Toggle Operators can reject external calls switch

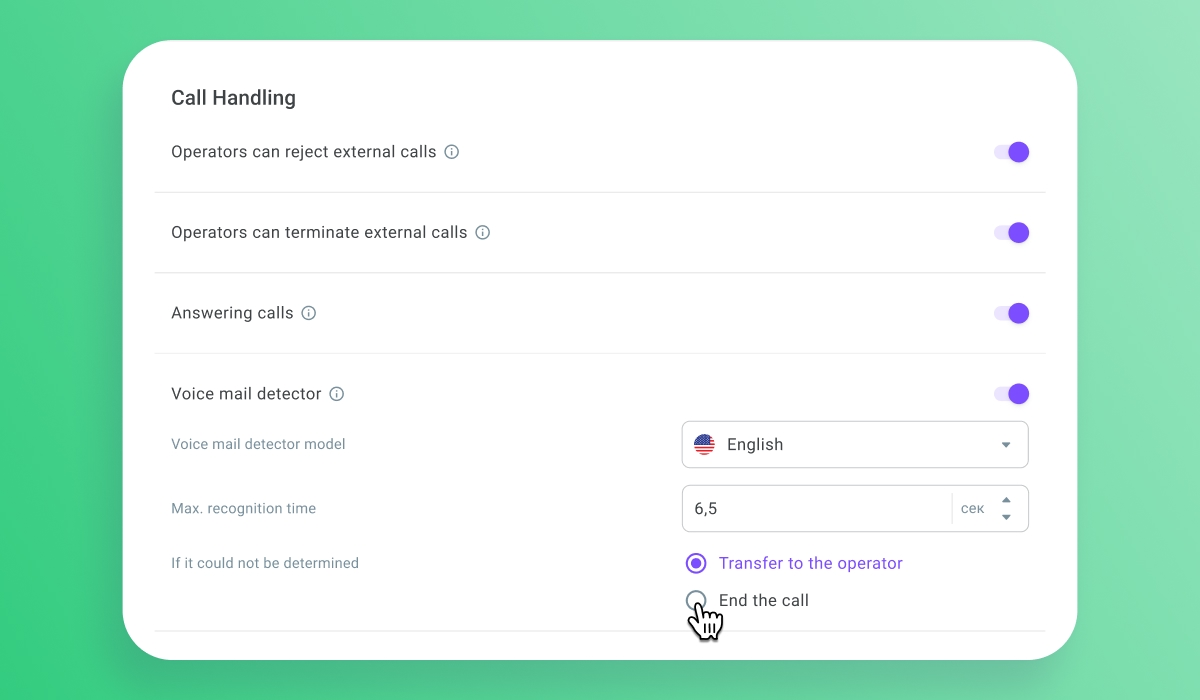coord(1011,152)
